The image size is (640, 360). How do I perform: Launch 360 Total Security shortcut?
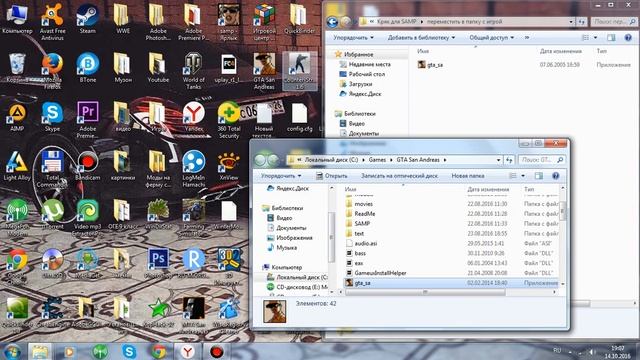[x=229, y=120]
